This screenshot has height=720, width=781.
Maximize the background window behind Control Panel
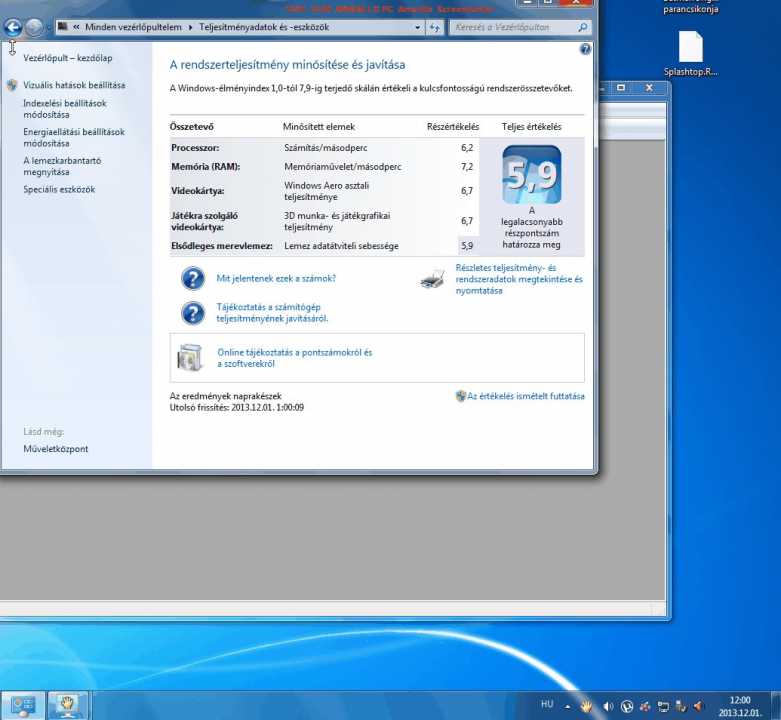pos(621,88)
